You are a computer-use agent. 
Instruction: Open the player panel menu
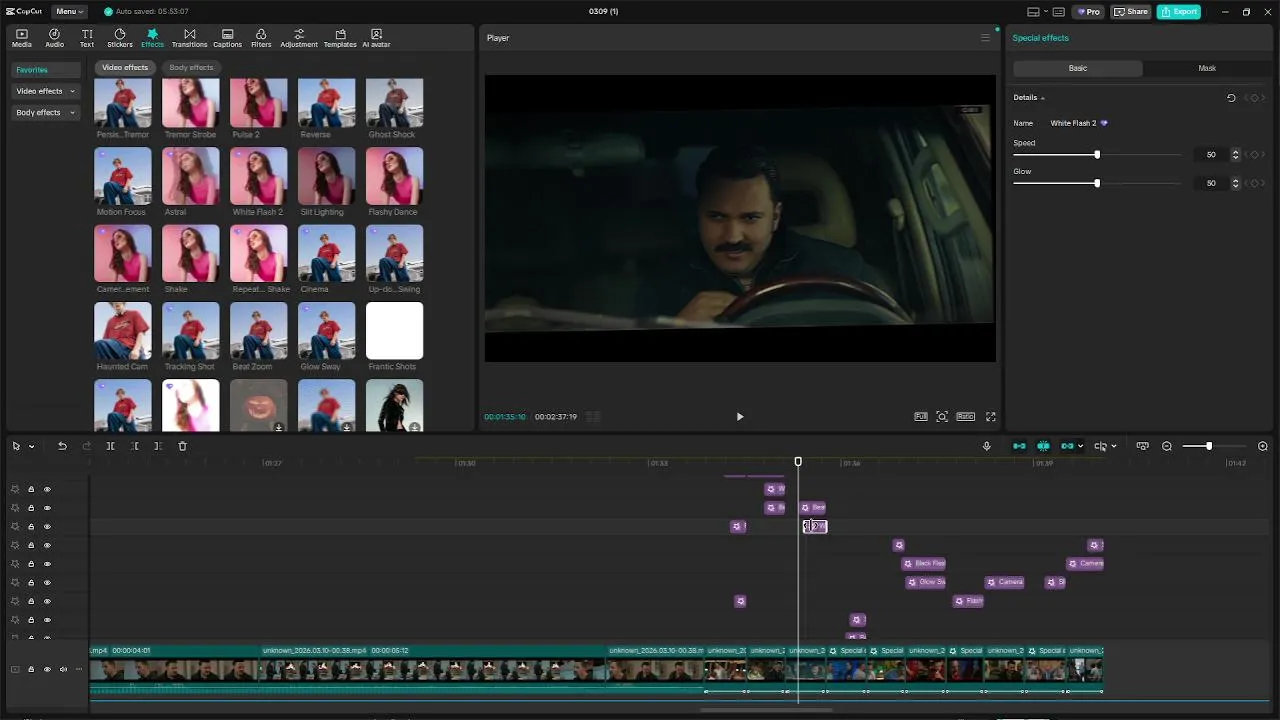985,38
